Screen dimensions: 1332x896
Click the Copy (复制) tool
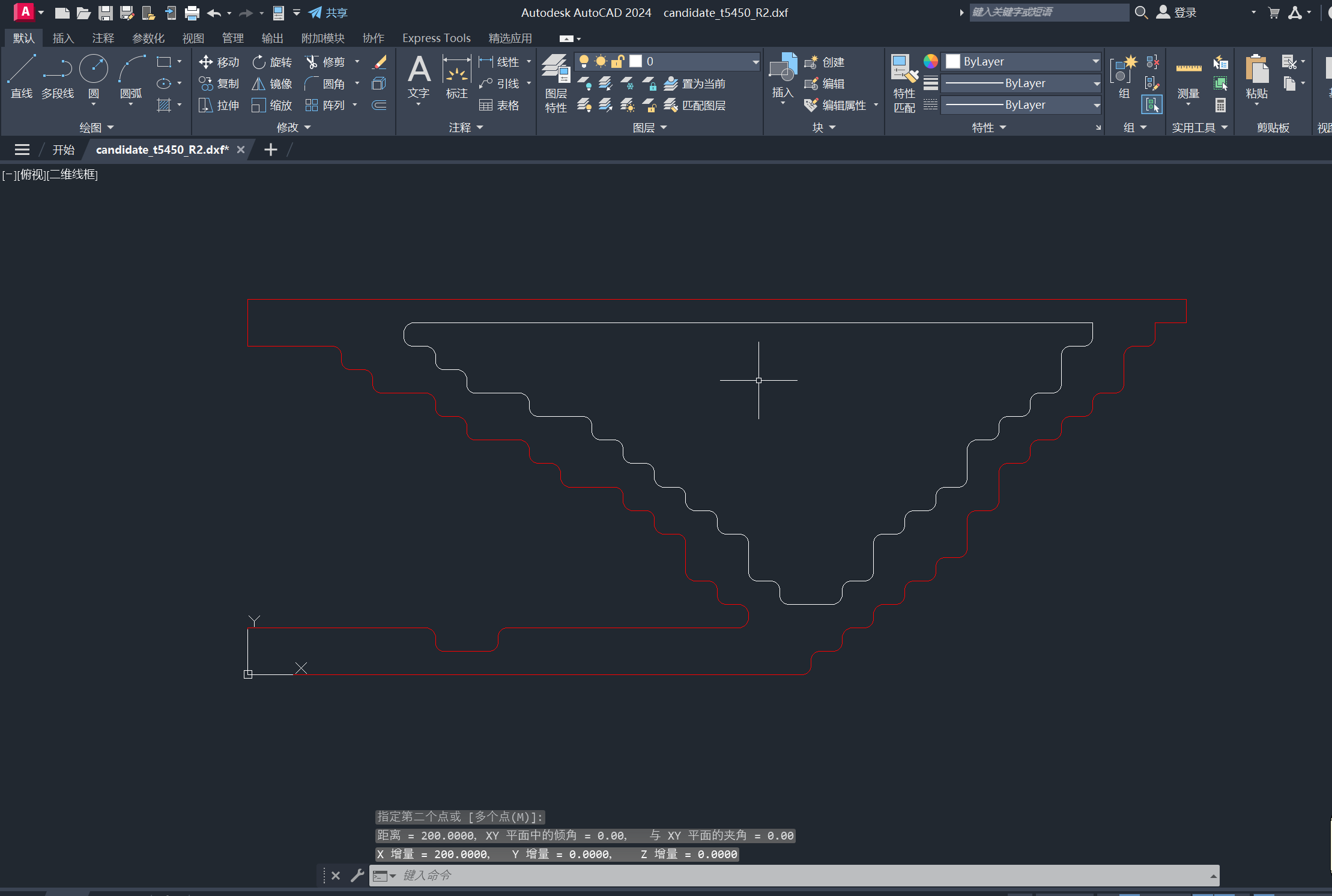(219, 83)
